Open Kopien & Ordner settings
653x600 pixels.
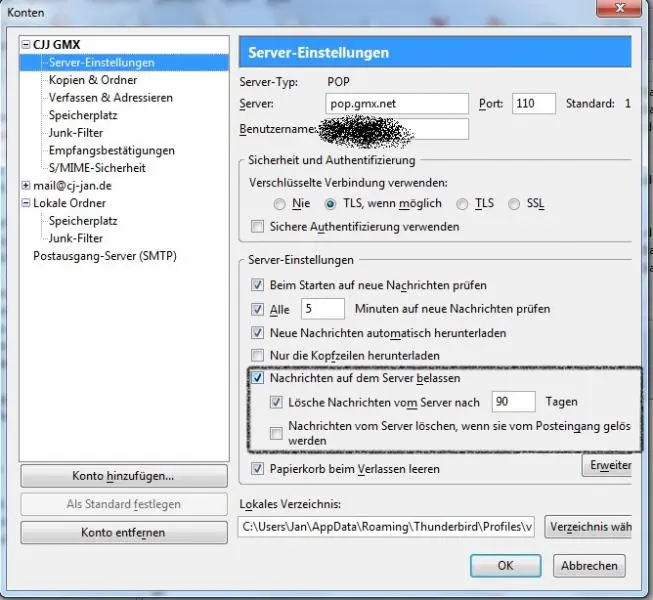(93, 80)
